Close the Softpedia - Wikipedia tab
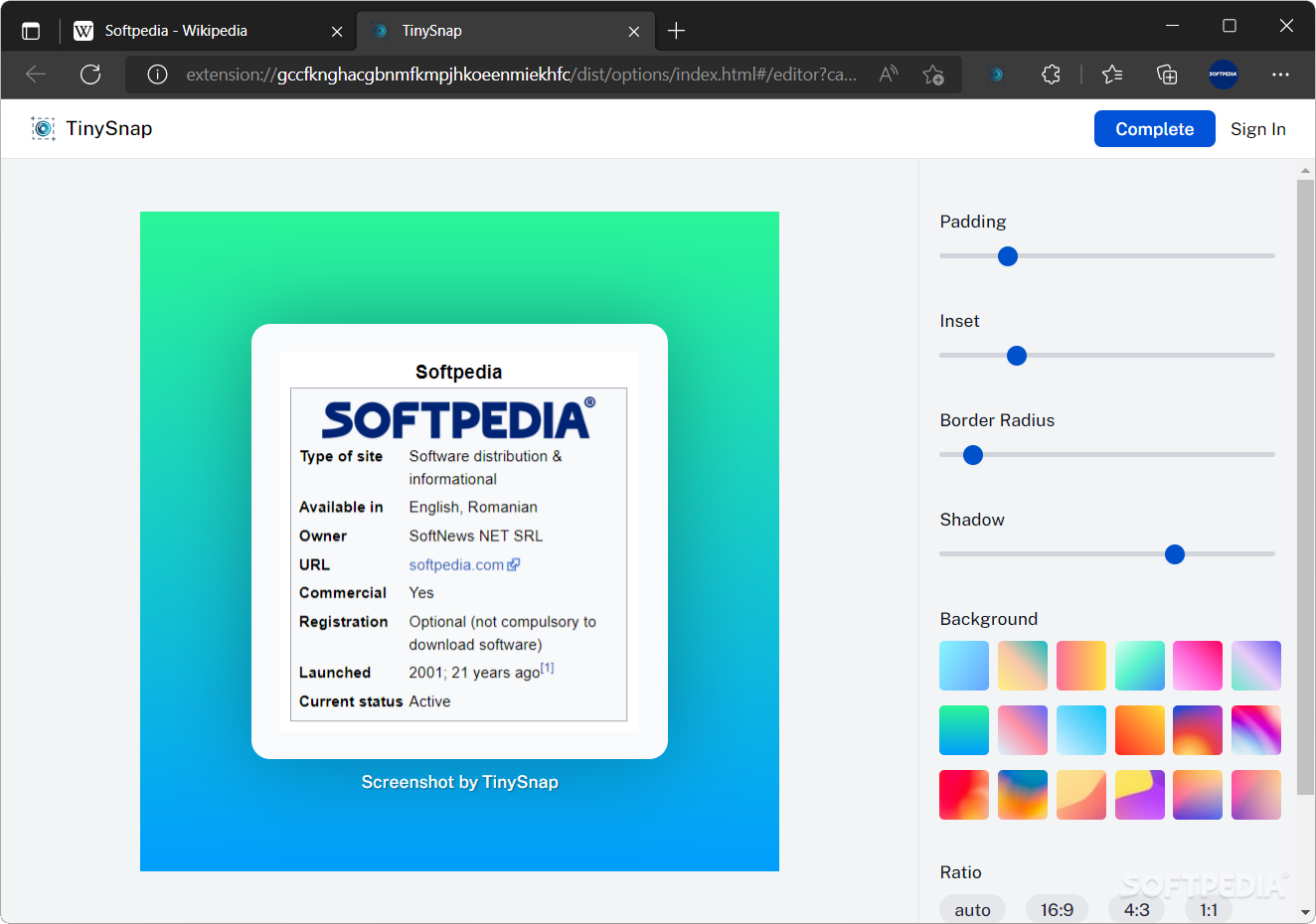 (x=337, y=32)
